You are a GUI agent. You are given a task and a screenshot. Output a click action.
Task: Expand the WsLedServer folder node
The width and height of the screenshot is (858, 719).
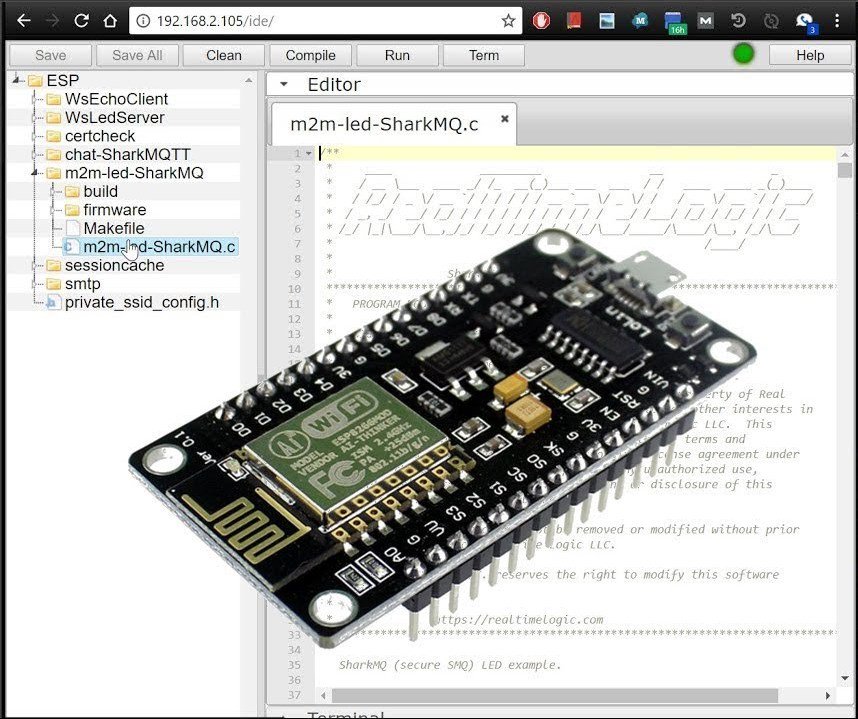[x=36, y=118]
